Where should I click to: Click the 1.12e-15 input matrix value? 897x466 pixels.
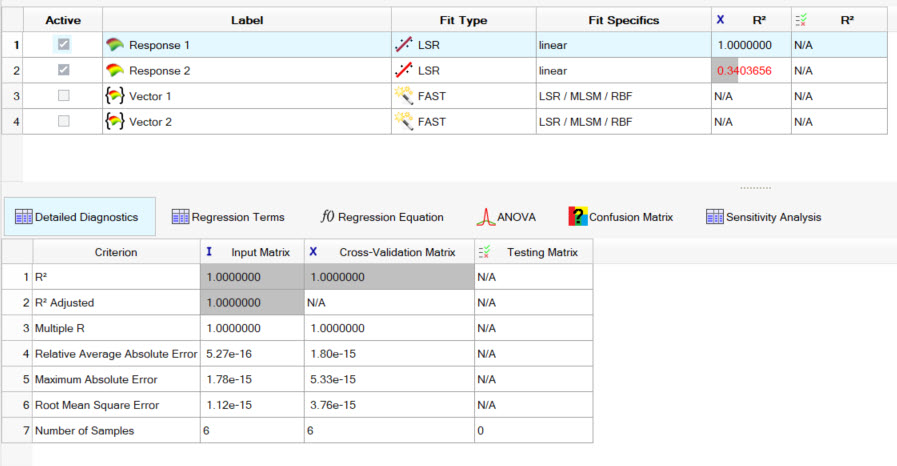coord(229,405)
